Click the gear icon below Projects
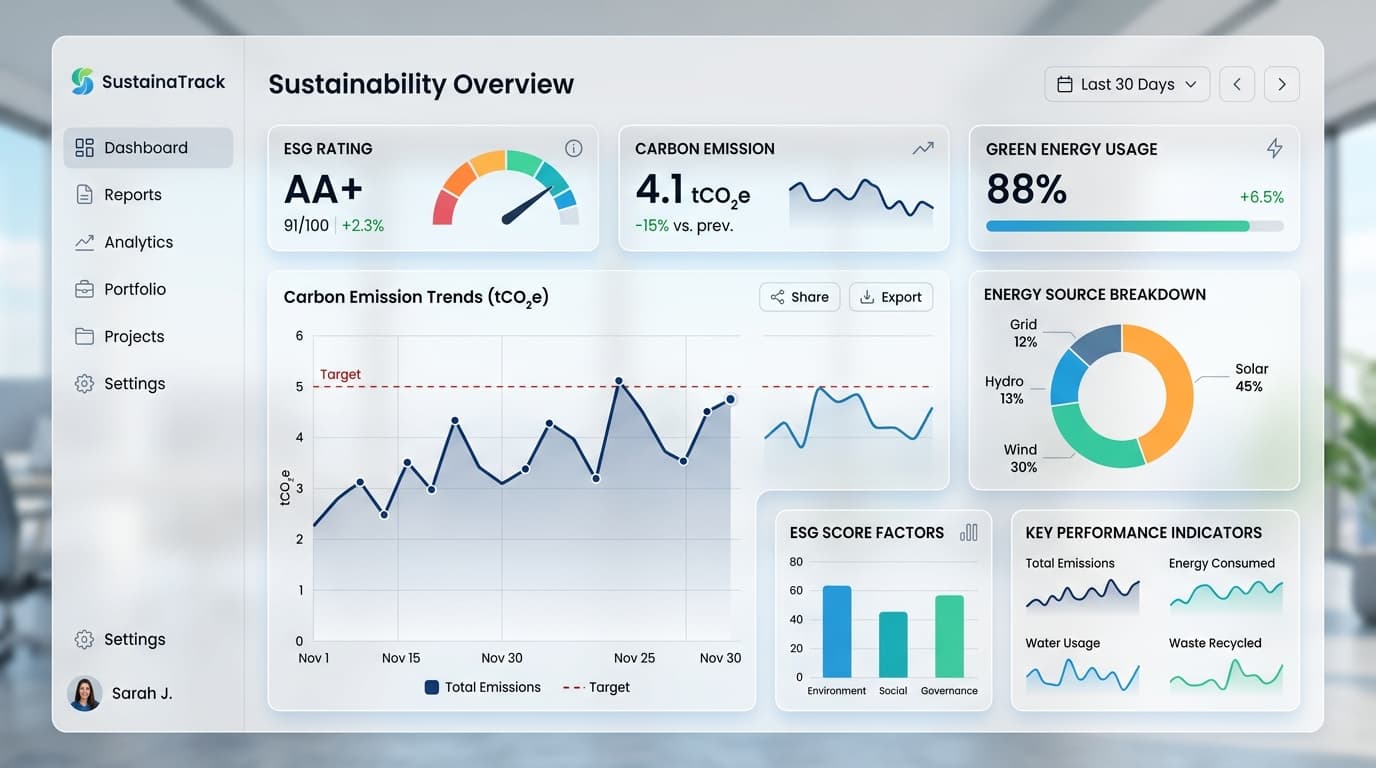This screenshot has width=1376, height=768. pyautogui.click(x=84, y=384)
